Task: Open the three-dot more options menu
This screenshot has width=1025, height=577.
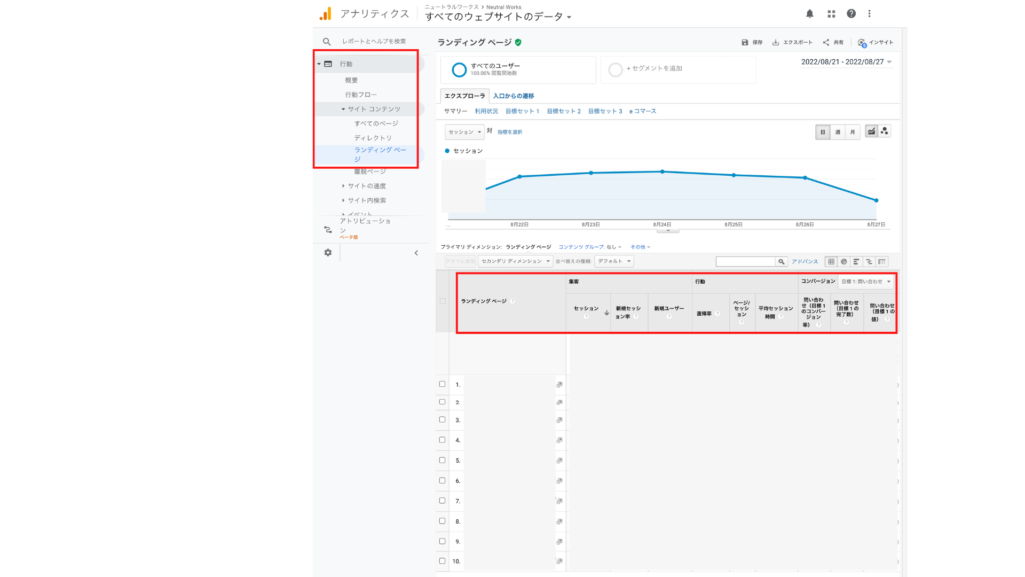Action: click(x=870, y=14)
